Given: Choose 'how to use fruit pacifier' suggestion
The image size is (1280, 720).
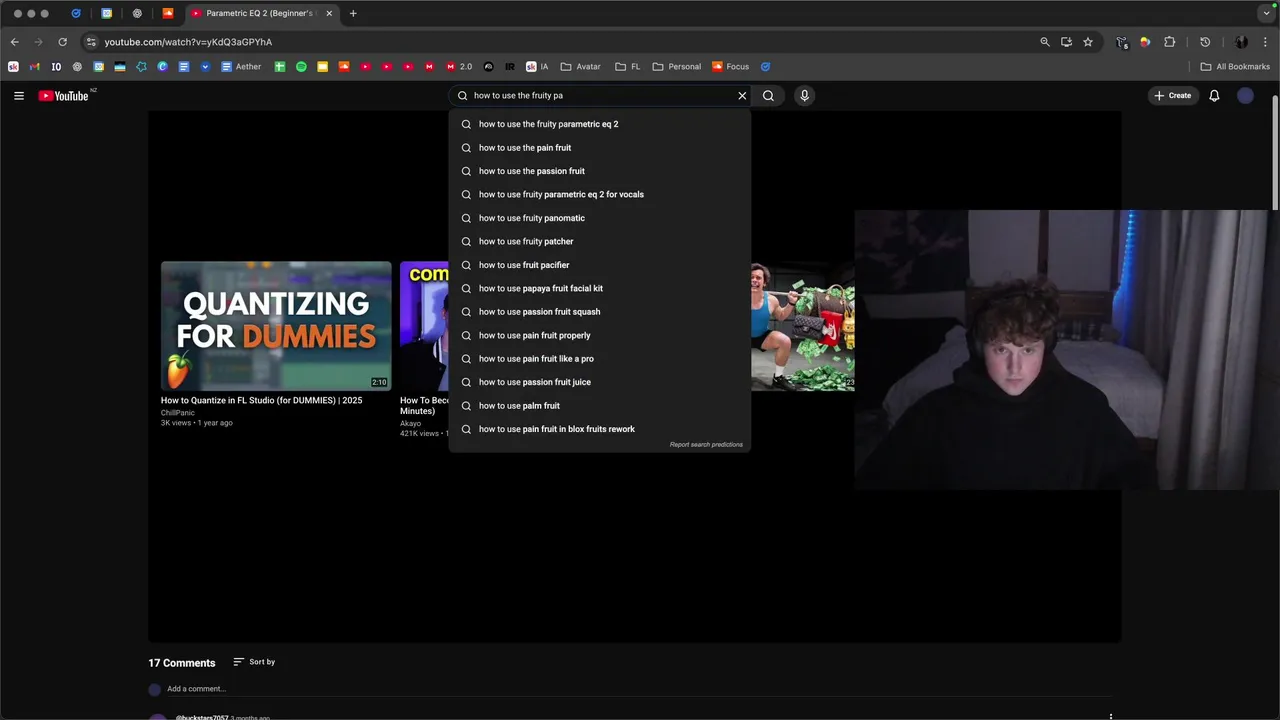Looking at the screenshot, I should 599,265.
